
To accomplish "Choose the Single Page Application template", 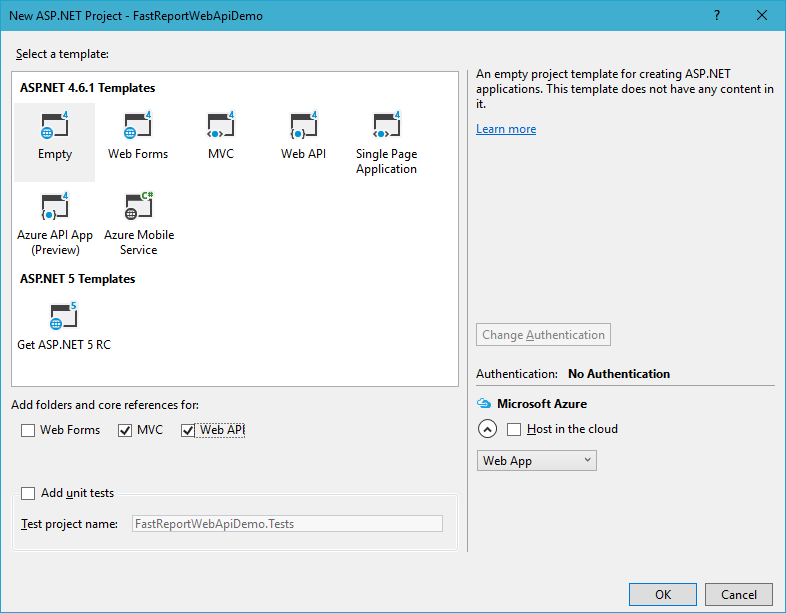I will [386, 142].
